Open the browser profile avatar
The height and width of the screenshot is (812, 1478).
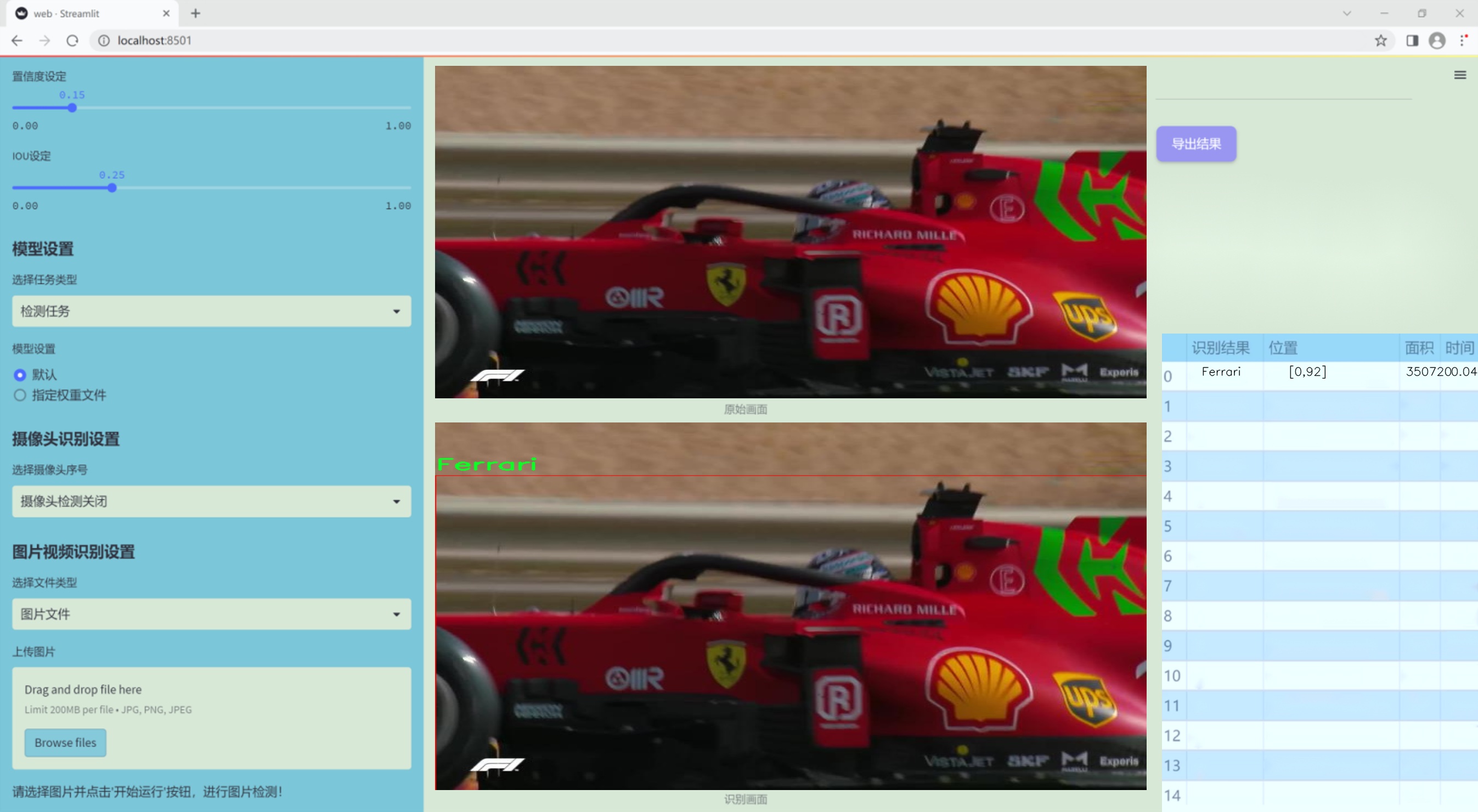click(x=1437, y=40)
